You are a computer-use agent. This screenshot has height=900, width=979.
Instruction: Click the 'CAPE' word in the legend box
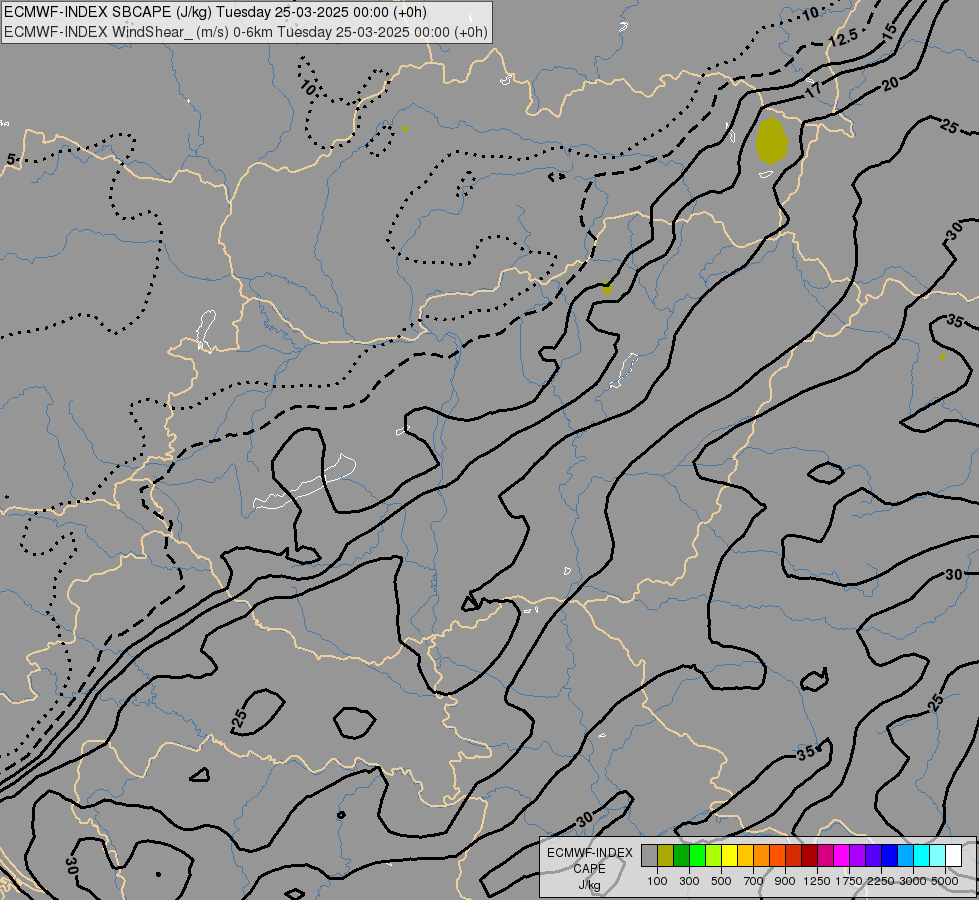pyautogui.click(x=589, y=869)
